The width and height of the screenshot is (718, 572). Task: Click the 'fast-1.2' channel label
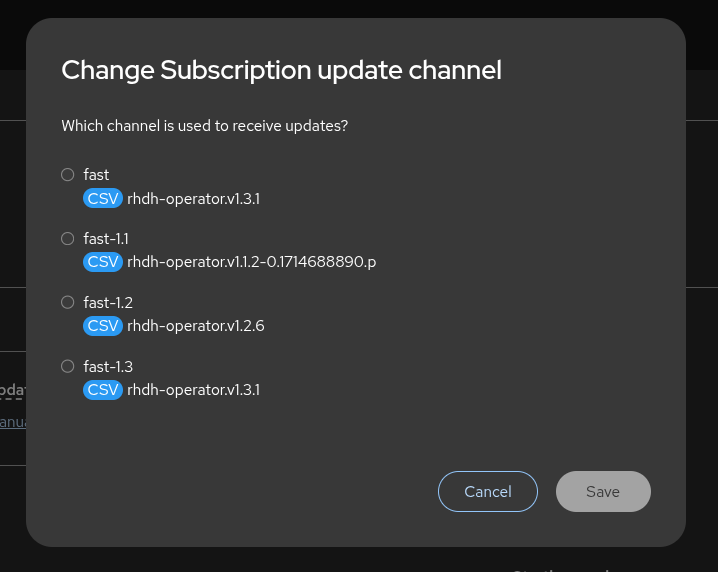pos(108,303)
